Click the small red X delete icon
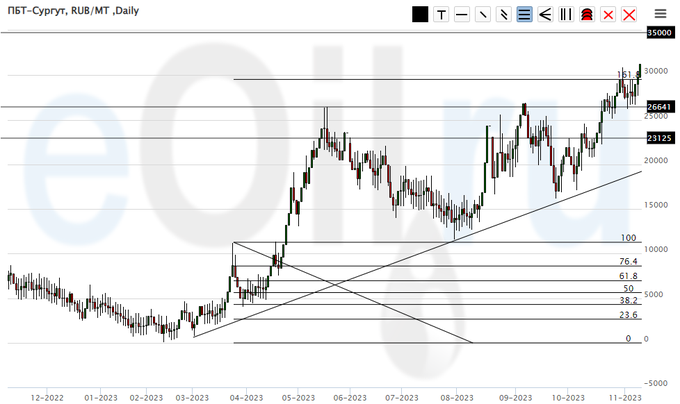 pyautogui.click(x=608, y=14)
